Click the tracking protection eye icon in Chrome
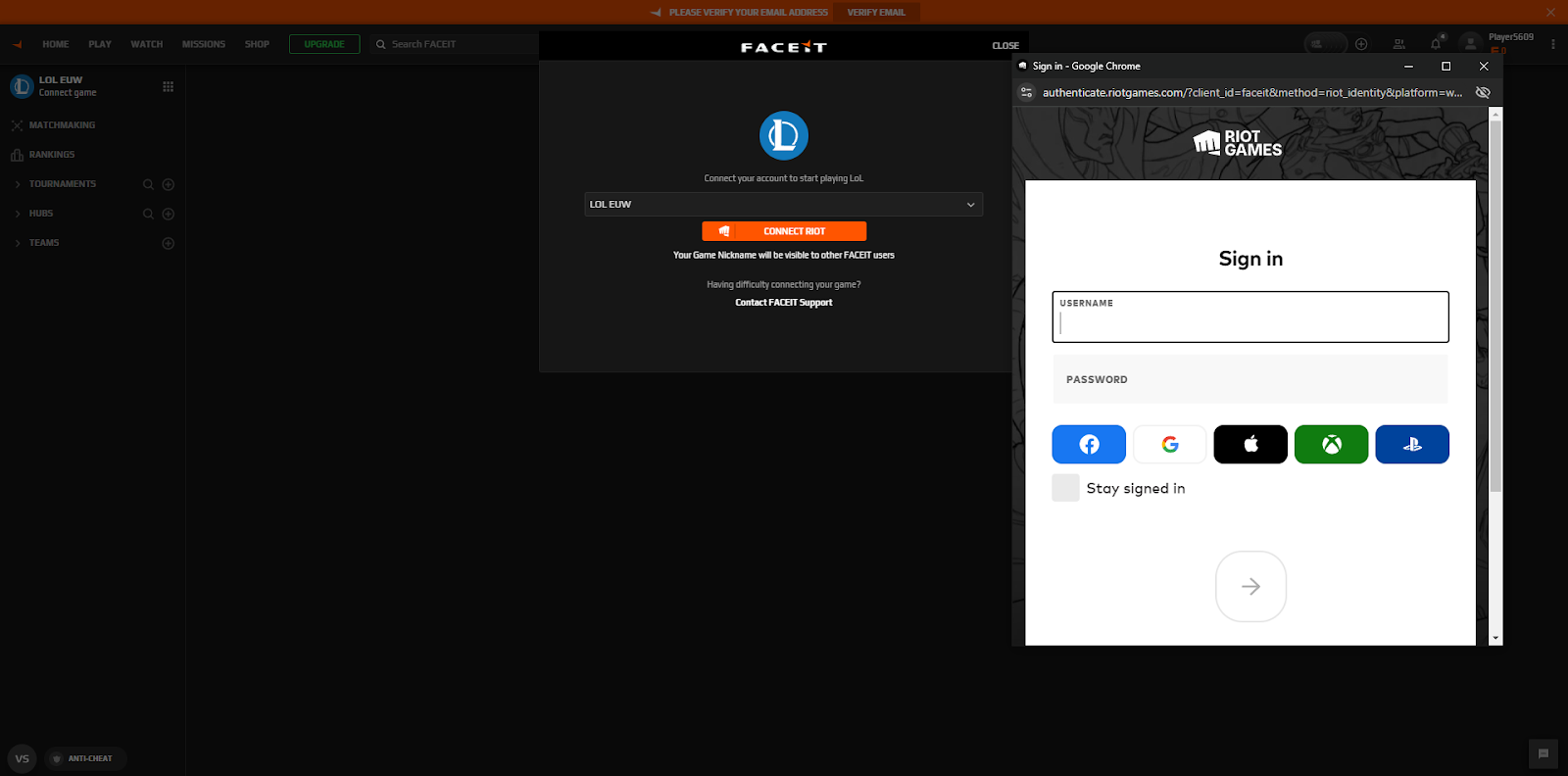This screenshot has height=776, width=1568. (x=1483, y=93)
